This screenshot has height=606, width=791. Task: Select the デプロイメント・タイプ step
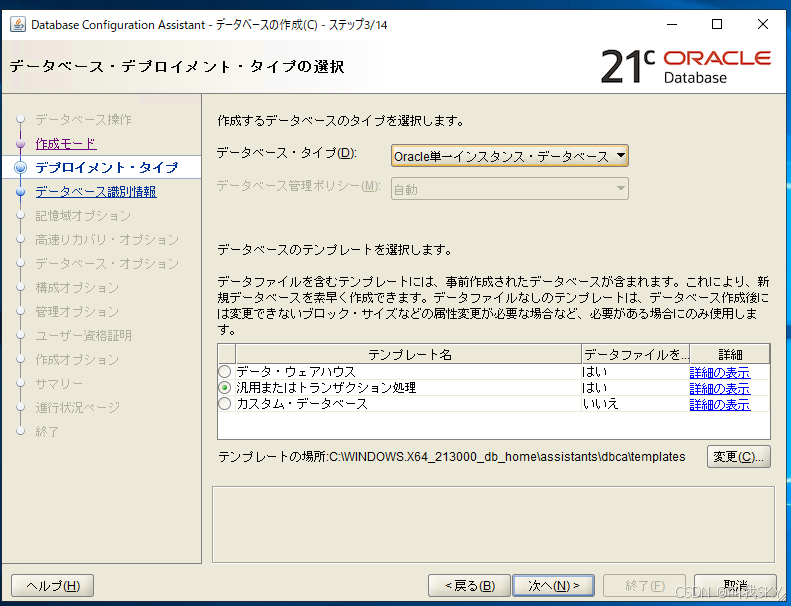coord(106,168)
